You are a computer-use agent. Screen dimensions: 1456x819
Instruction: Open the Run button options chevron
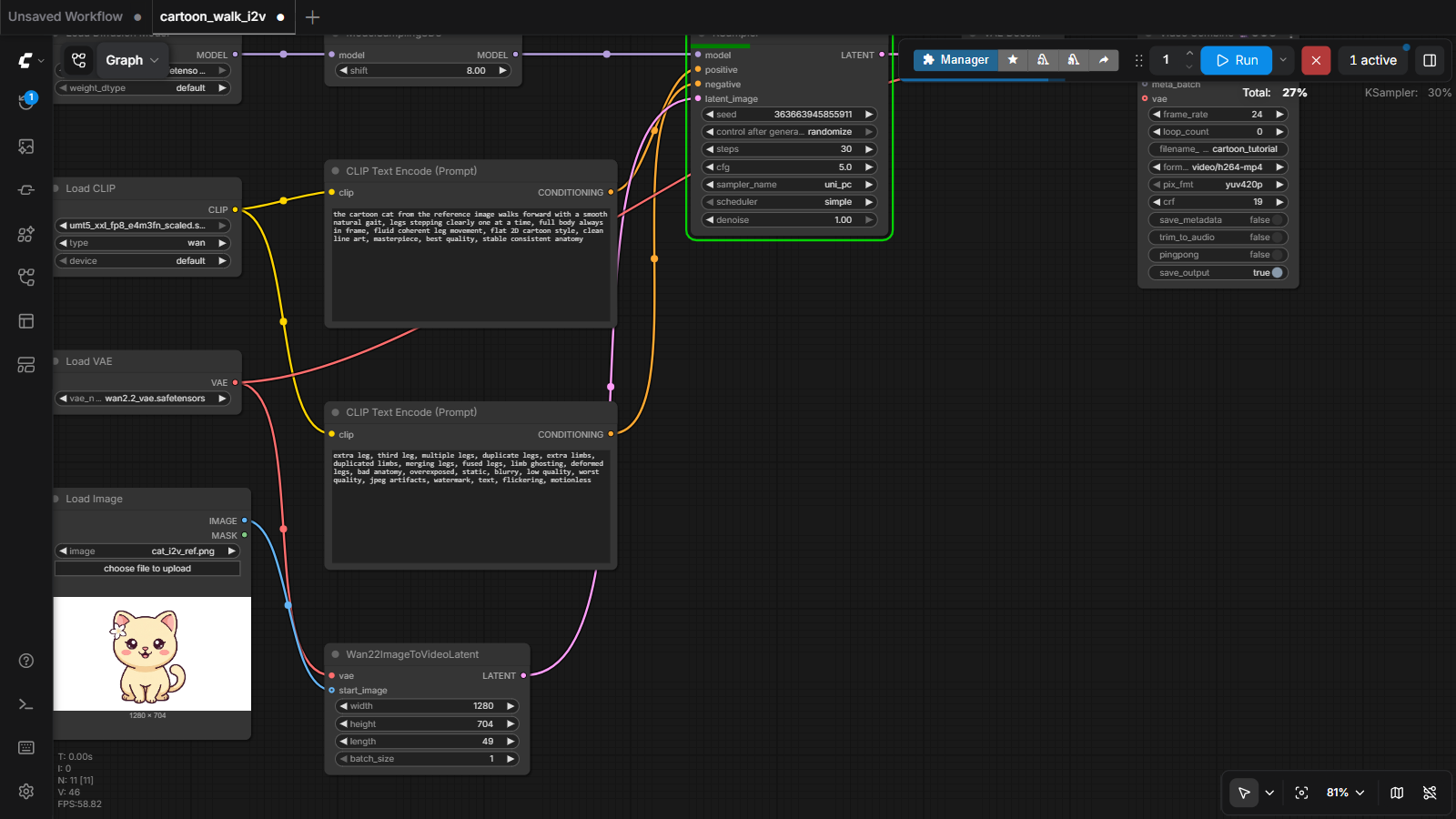1283,60
